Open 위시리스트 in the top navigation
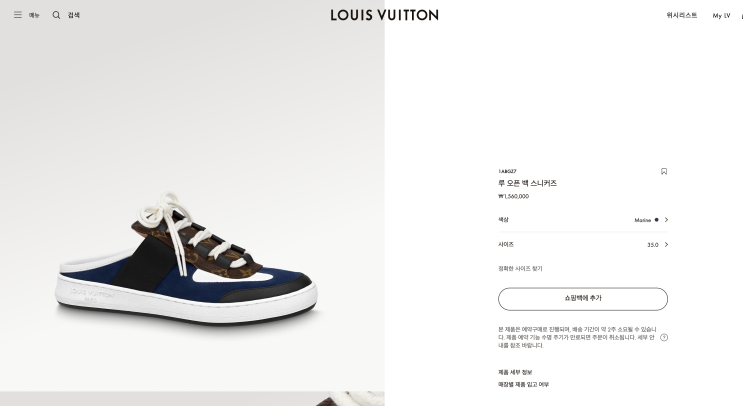 pos(682,15)
